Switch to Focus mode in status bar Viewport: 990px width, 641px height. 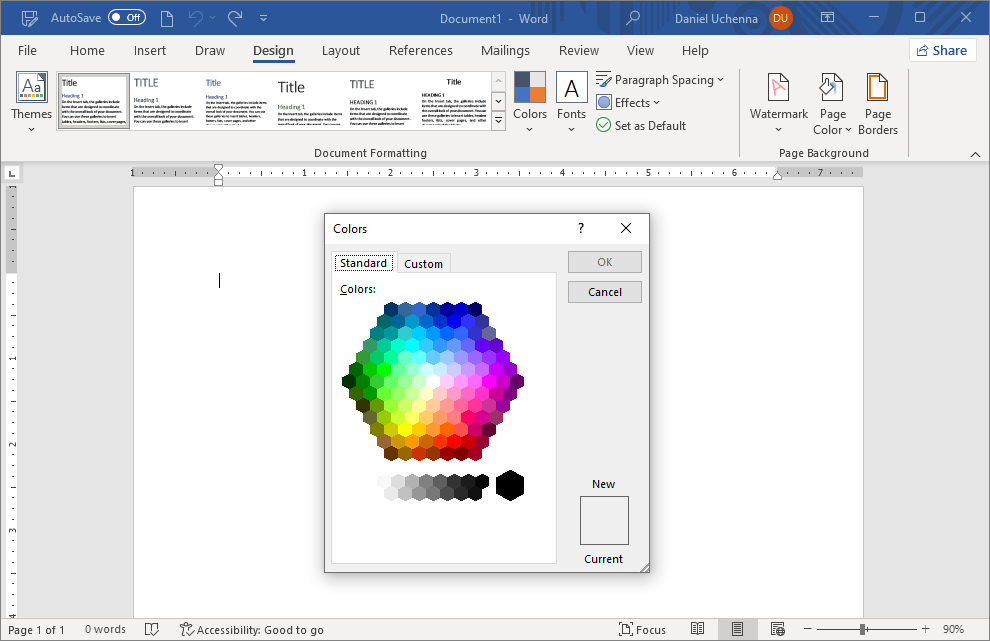coord(642,629)
